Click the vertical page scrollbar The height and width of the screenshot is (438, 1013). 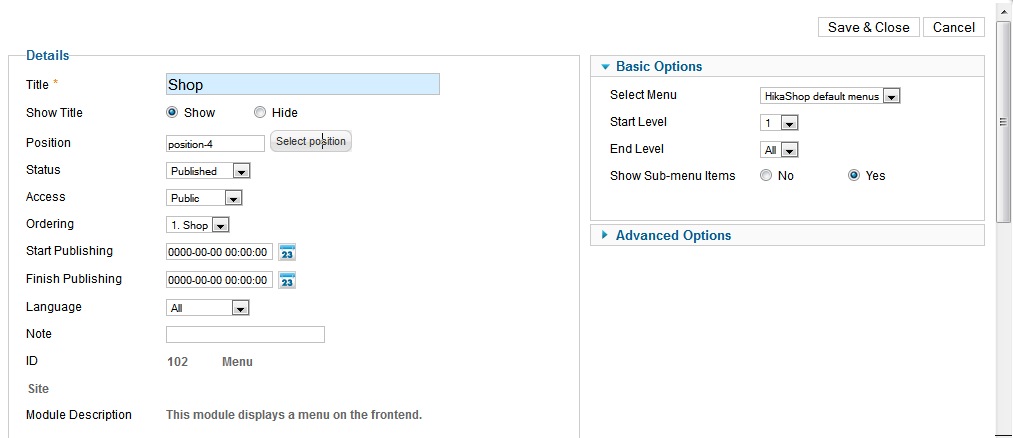coord(1004,120)
